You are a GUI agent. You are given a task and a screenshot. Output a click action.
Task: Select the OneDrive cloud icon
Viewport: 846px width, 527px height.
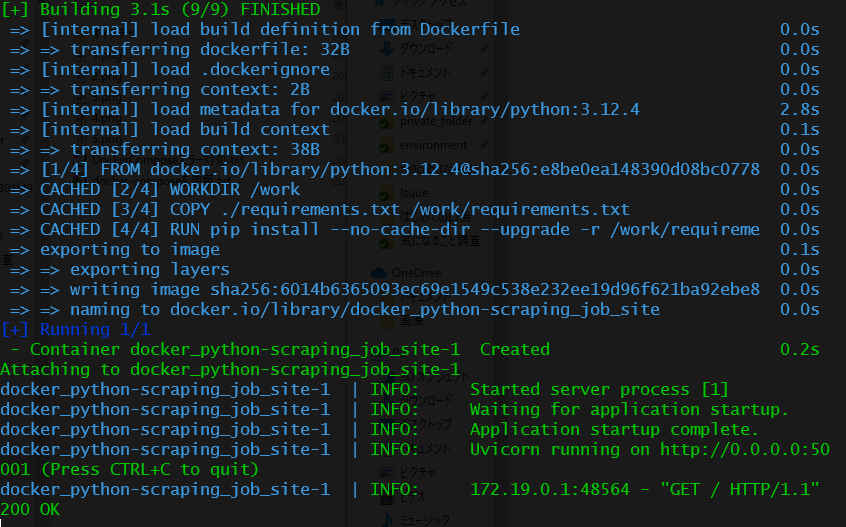click(379, 273)
